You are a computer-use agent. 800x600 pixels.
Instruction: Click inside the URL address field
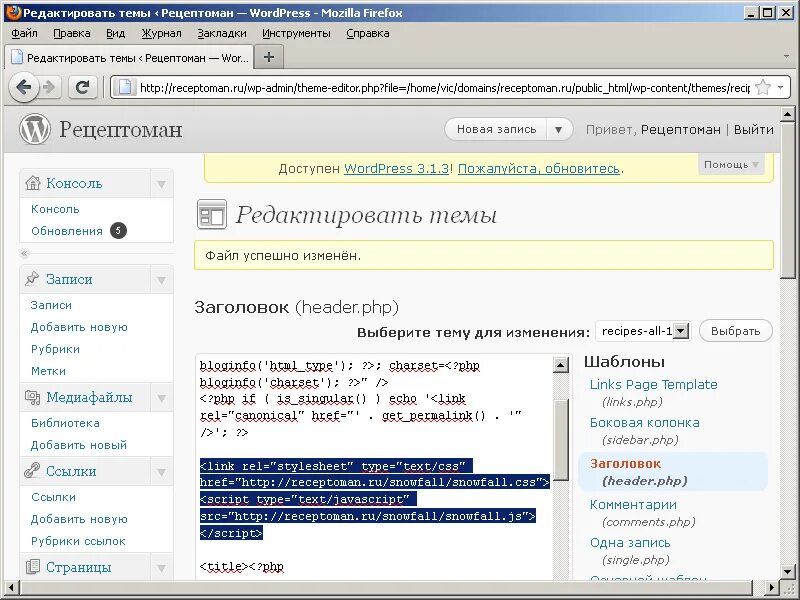[x=444, y=88]
